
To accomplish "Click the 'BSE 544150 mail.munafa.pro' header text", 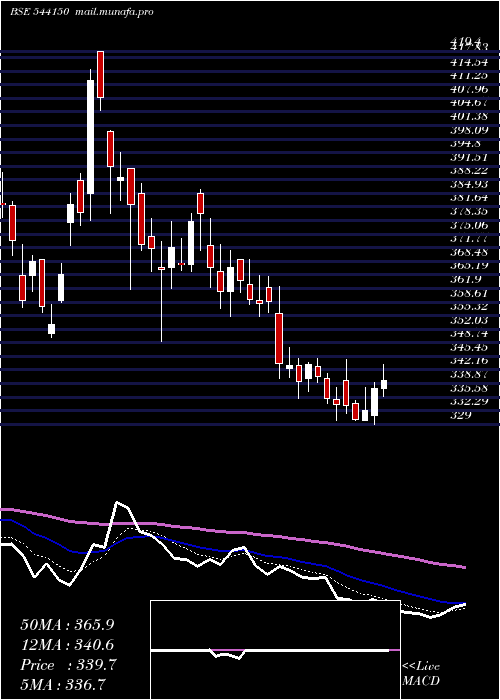I will pos(82,12).
